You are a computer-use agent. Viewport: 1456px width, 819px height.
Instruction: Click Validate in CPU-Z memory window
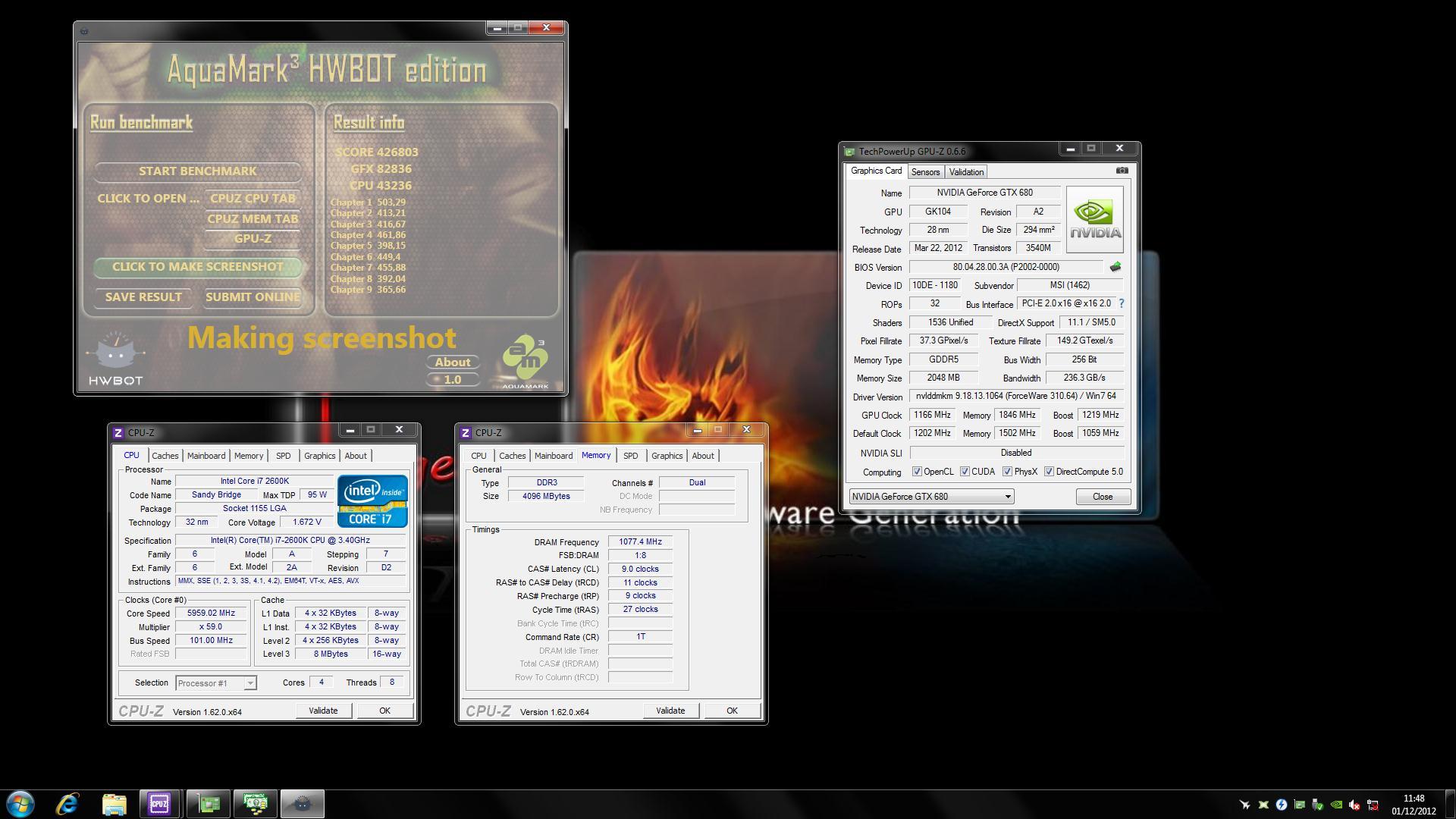pos(670,711)
